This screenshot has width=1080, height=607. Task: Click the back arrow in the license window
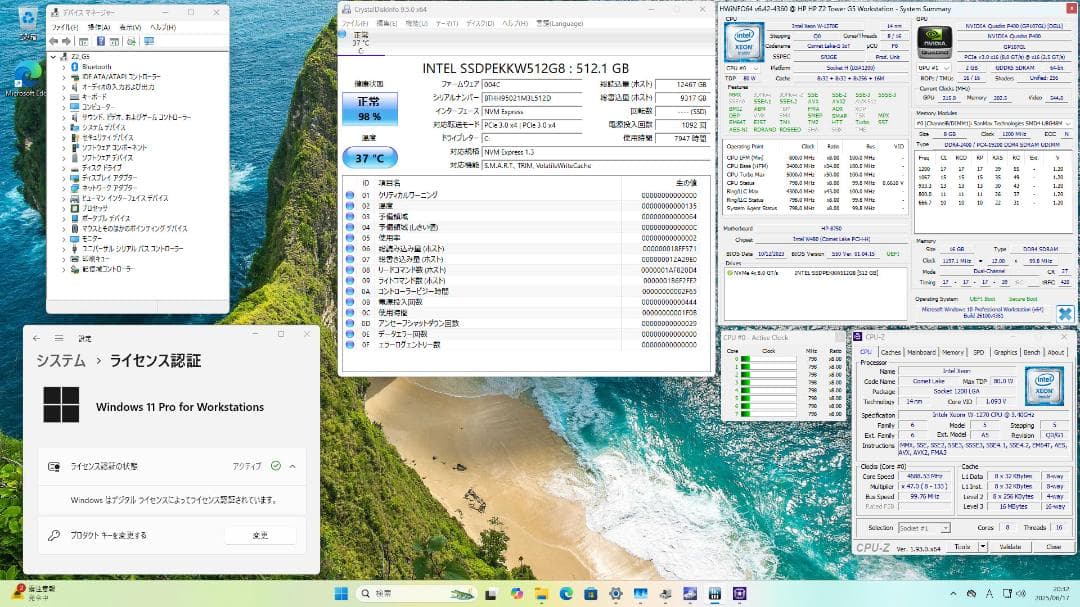tap(36, 336)
